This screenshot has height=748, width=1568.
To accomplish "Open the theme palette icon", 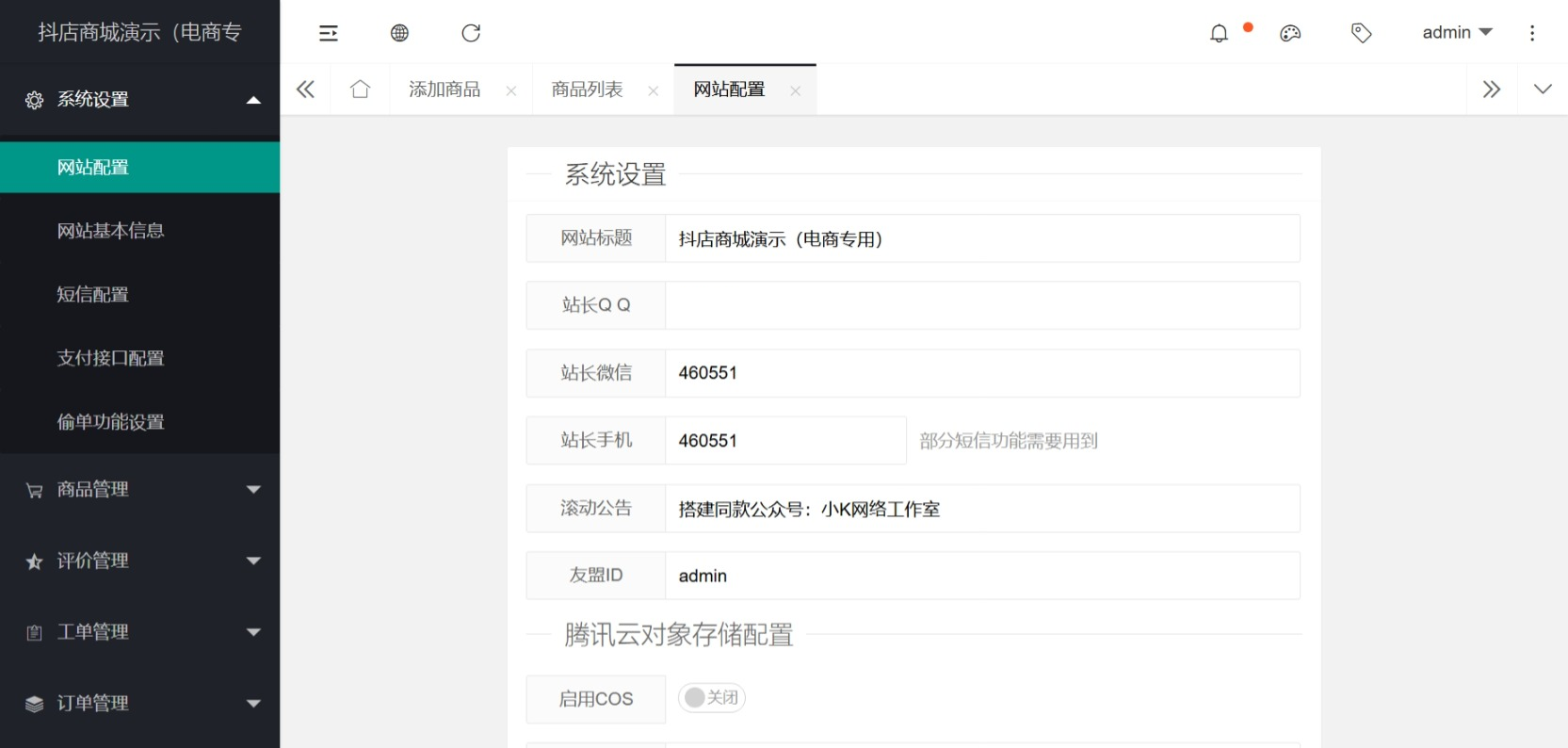I will click(x=1290, y=34).
